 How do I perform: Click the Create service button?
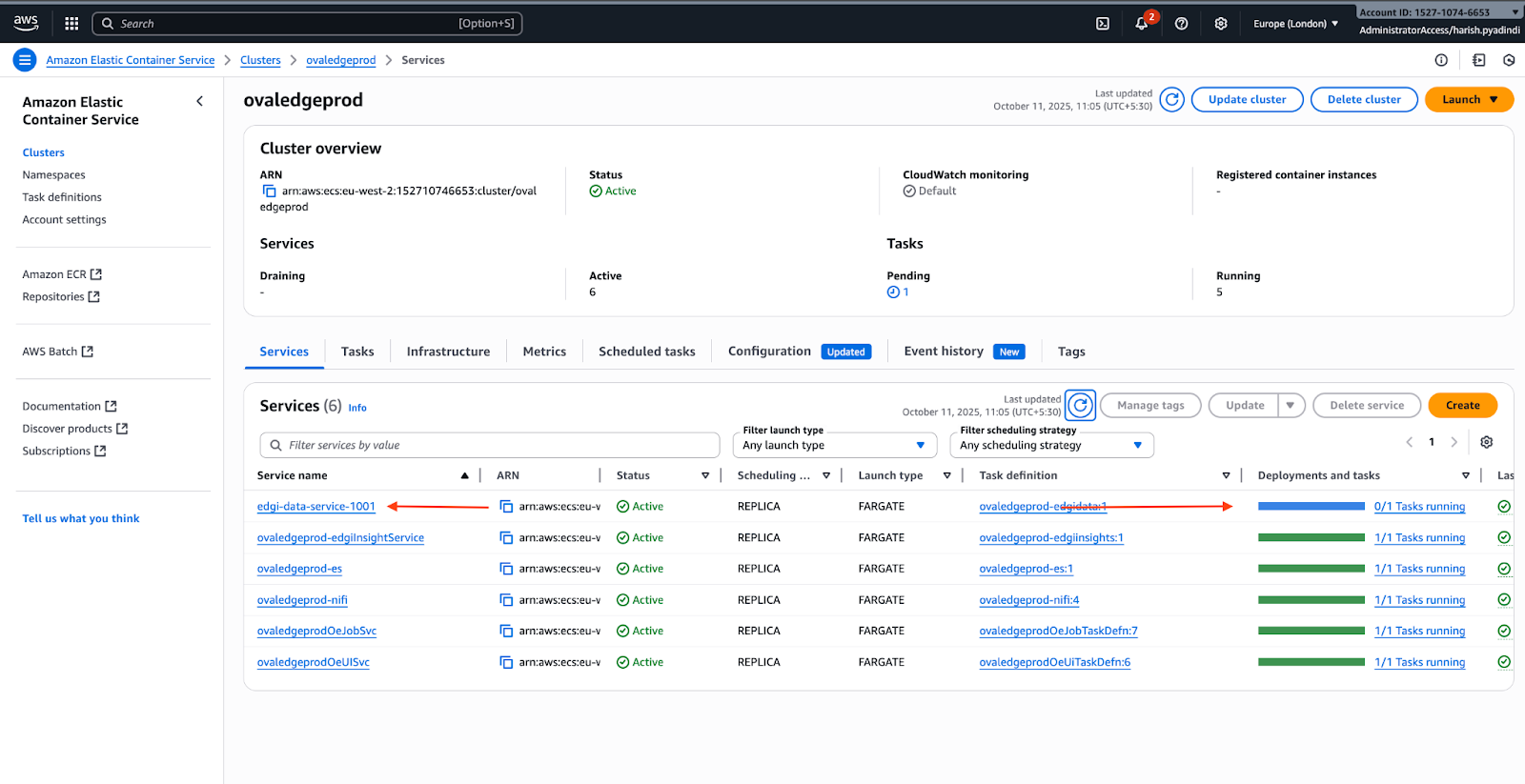[x=1462, y=406]
